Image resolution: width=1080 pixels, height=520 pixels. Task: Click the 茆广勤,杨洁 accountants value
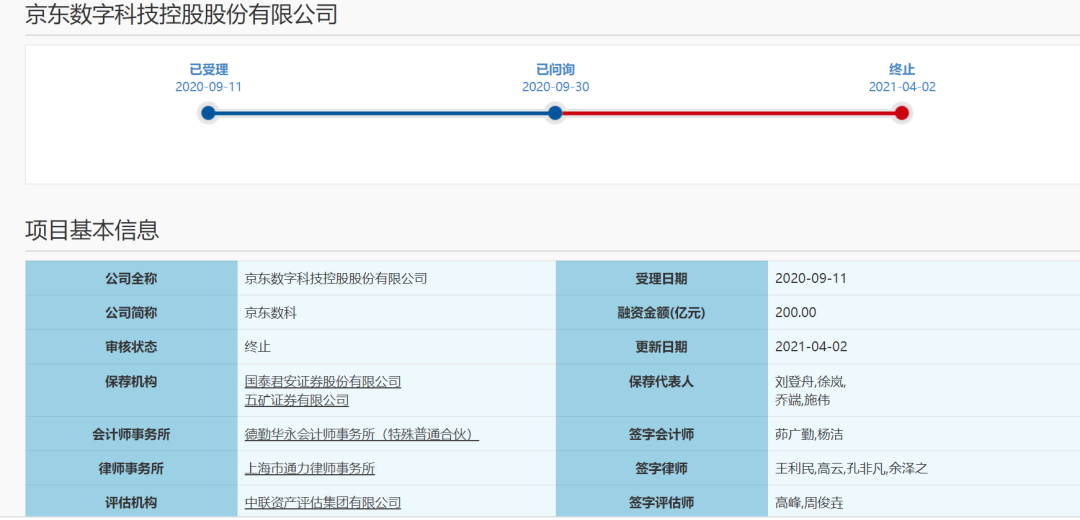[809, 435]
